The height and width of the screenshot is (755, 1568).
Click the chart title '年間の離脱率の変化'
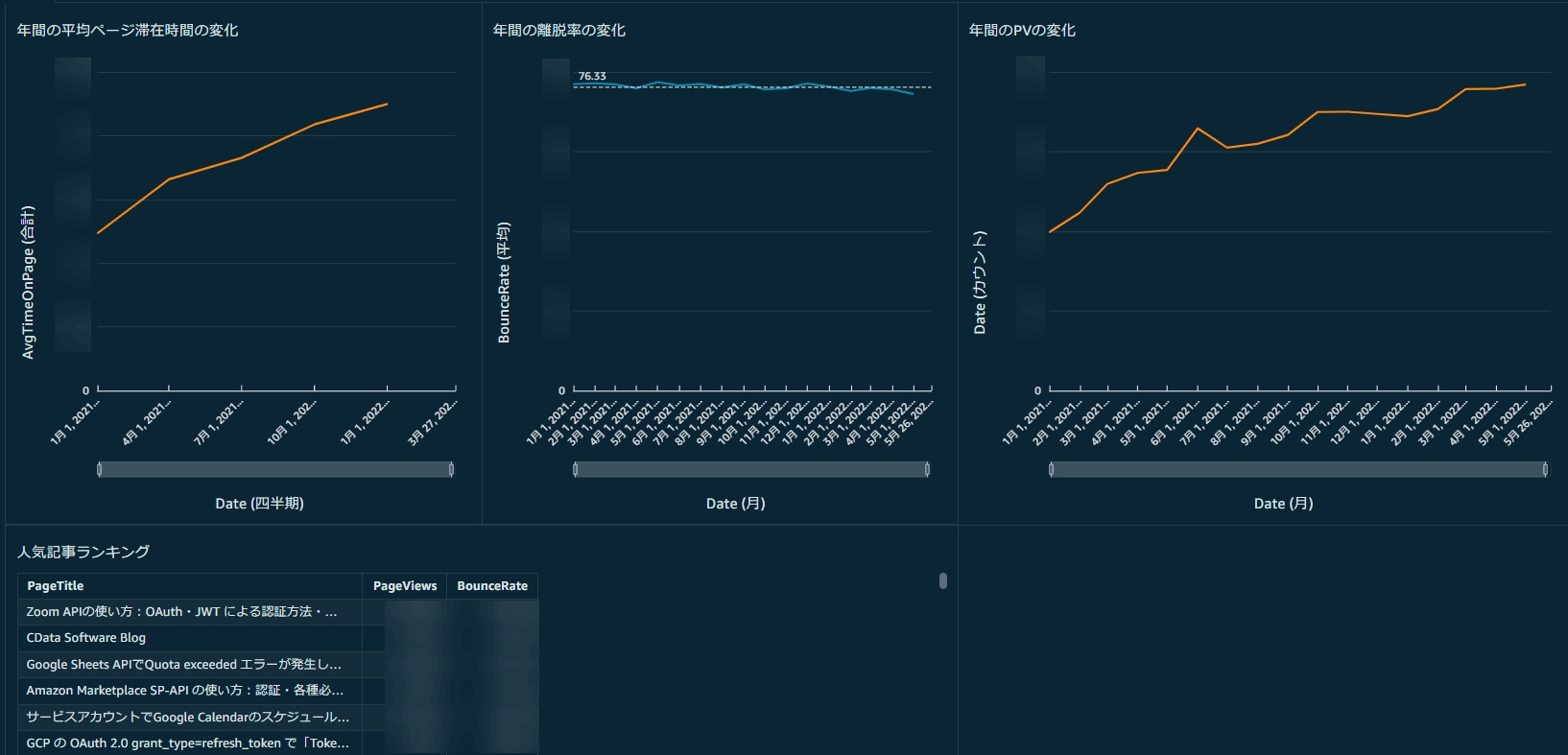[x=559, y=31]
